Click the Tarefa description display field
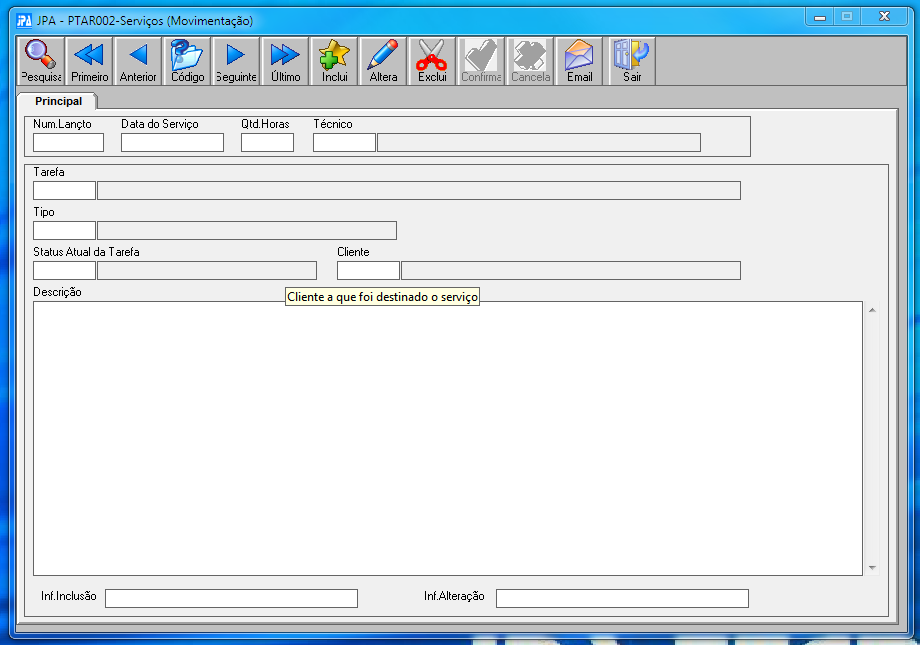This screenshot has height=645, width=920. coord(419,191)
